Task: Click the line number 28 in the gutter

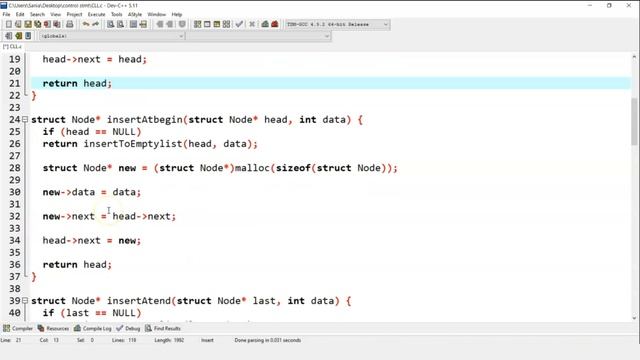Action: 15,168
